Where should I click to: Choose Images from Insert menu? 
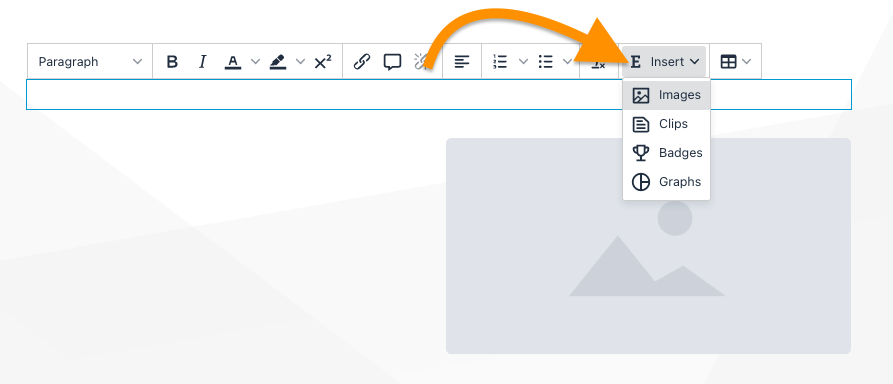pyautogui.click(x=666, y=95)
